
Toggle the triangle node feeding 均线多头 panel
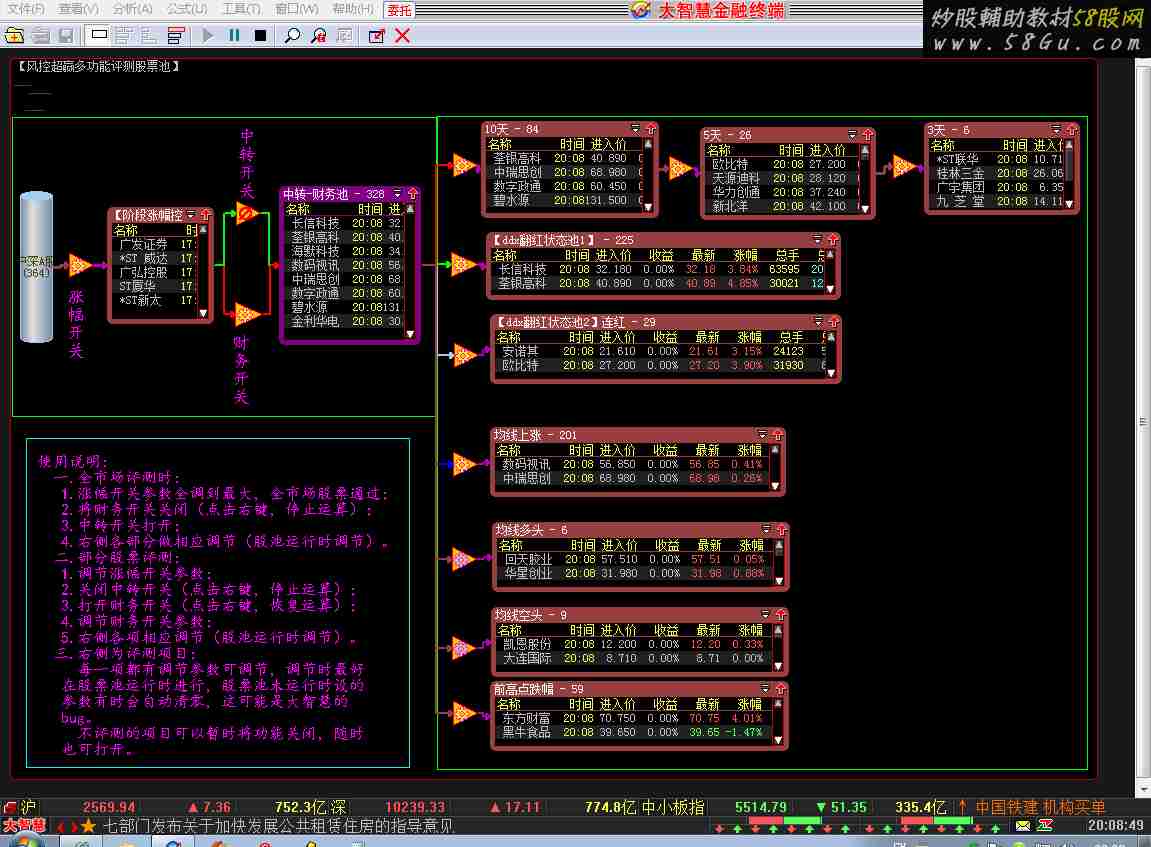[x=463, y=559]
